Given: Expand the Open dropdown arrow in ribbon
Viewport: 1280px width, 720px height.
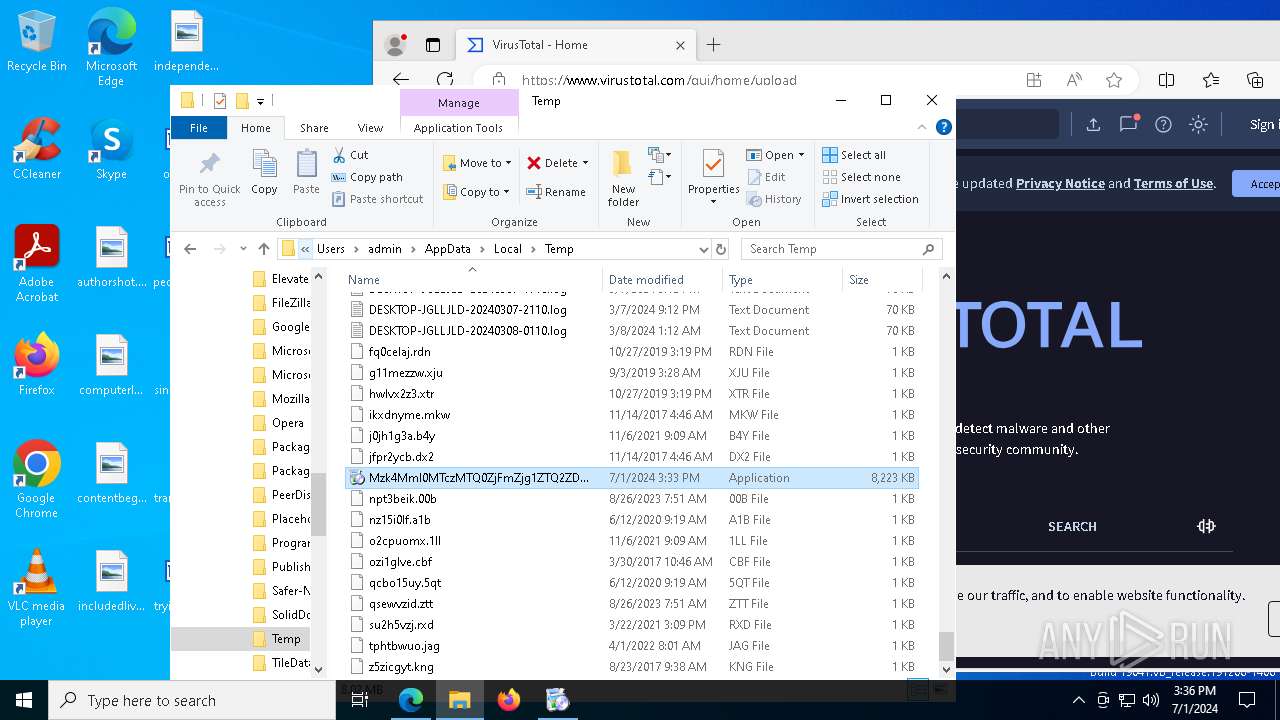Looking at the screenshot, I should click(x=802, y=155).
